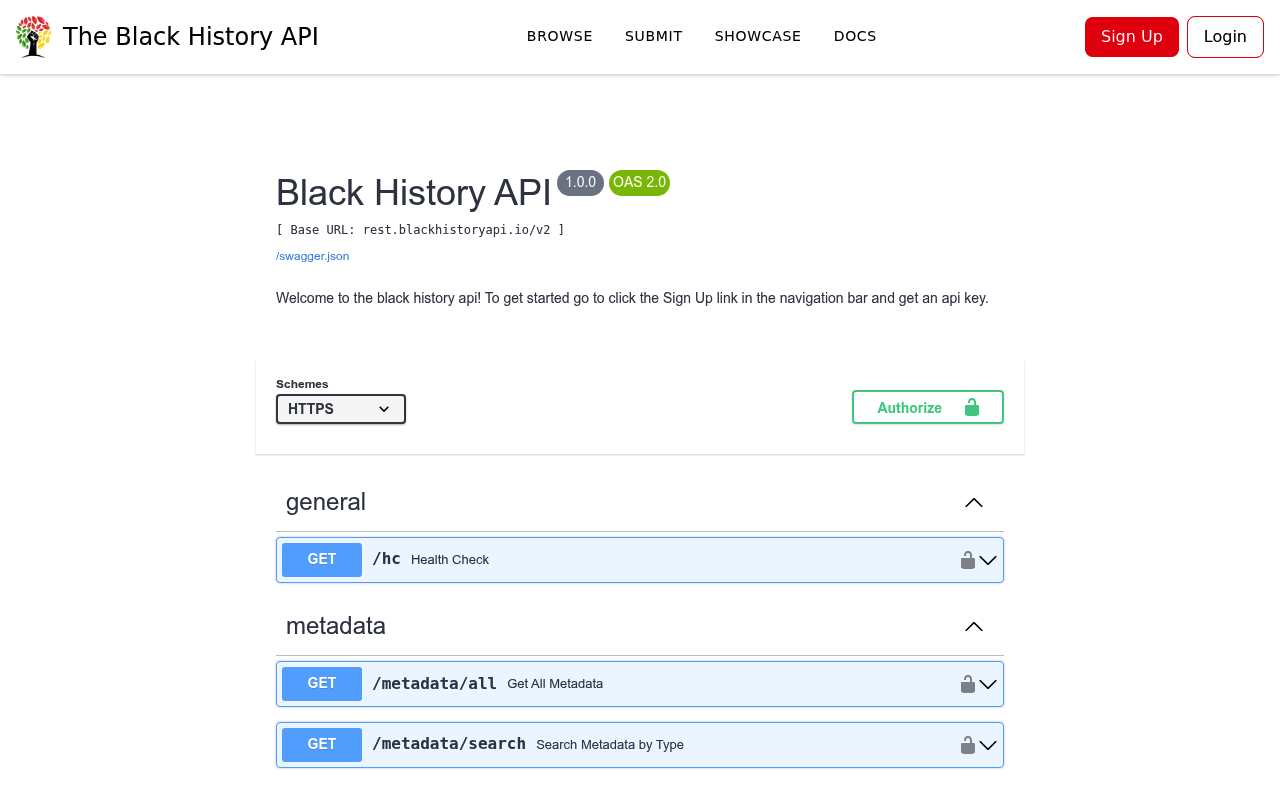This screenshot has height=800, width=1280.
Task: Click the Health Check description
Action: click(x=450, y=560)
